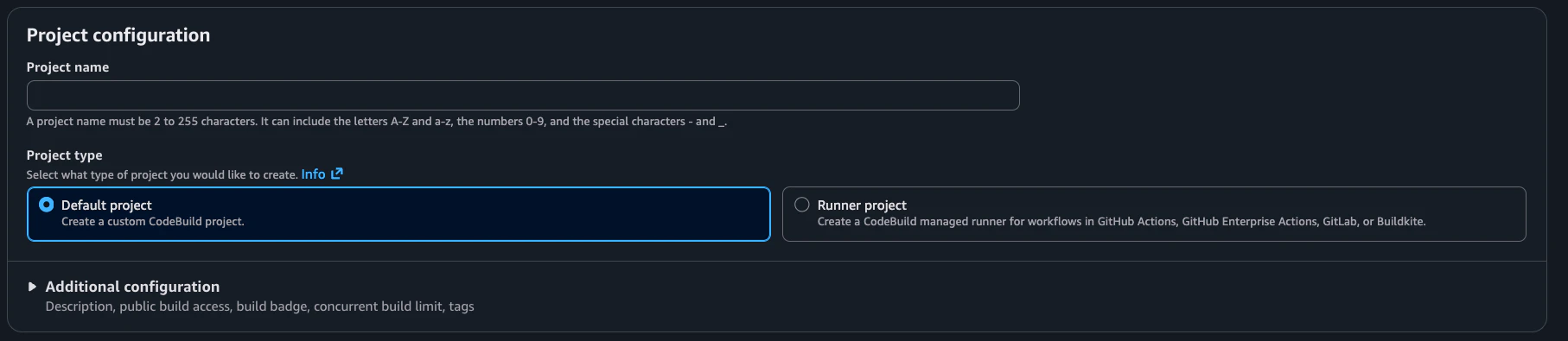The image size is (1568, 341).
Task: Focus the empty Project name box
Action: point(523,95)
